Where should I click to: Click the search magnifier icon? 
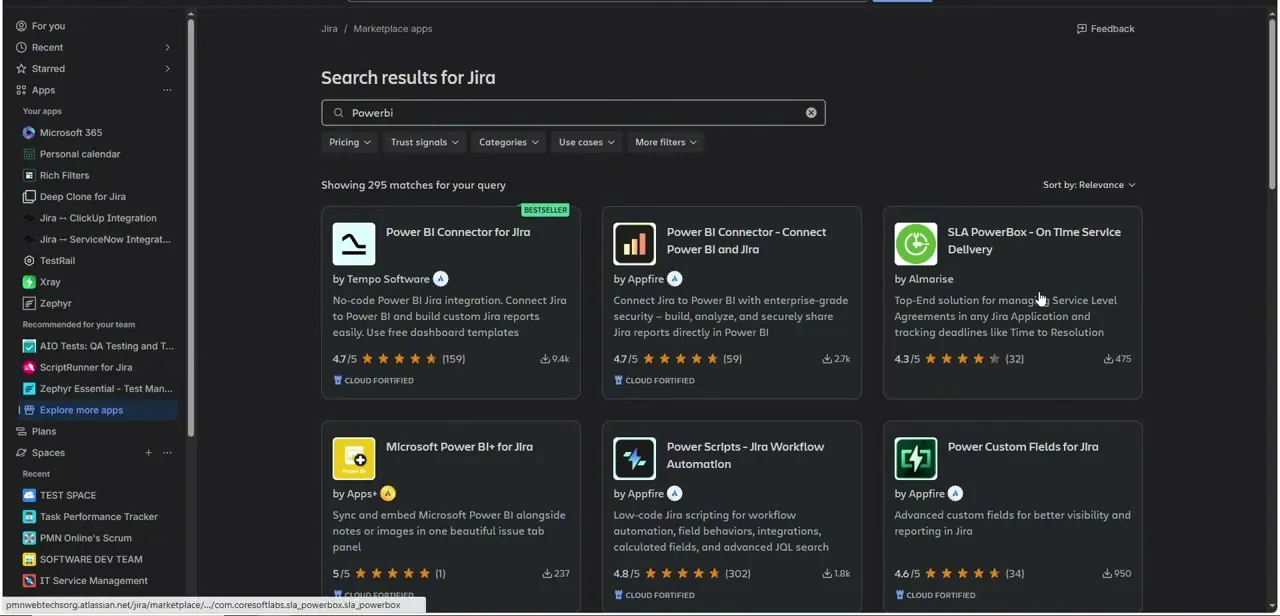pyautogui.click(x=338, y=113)
